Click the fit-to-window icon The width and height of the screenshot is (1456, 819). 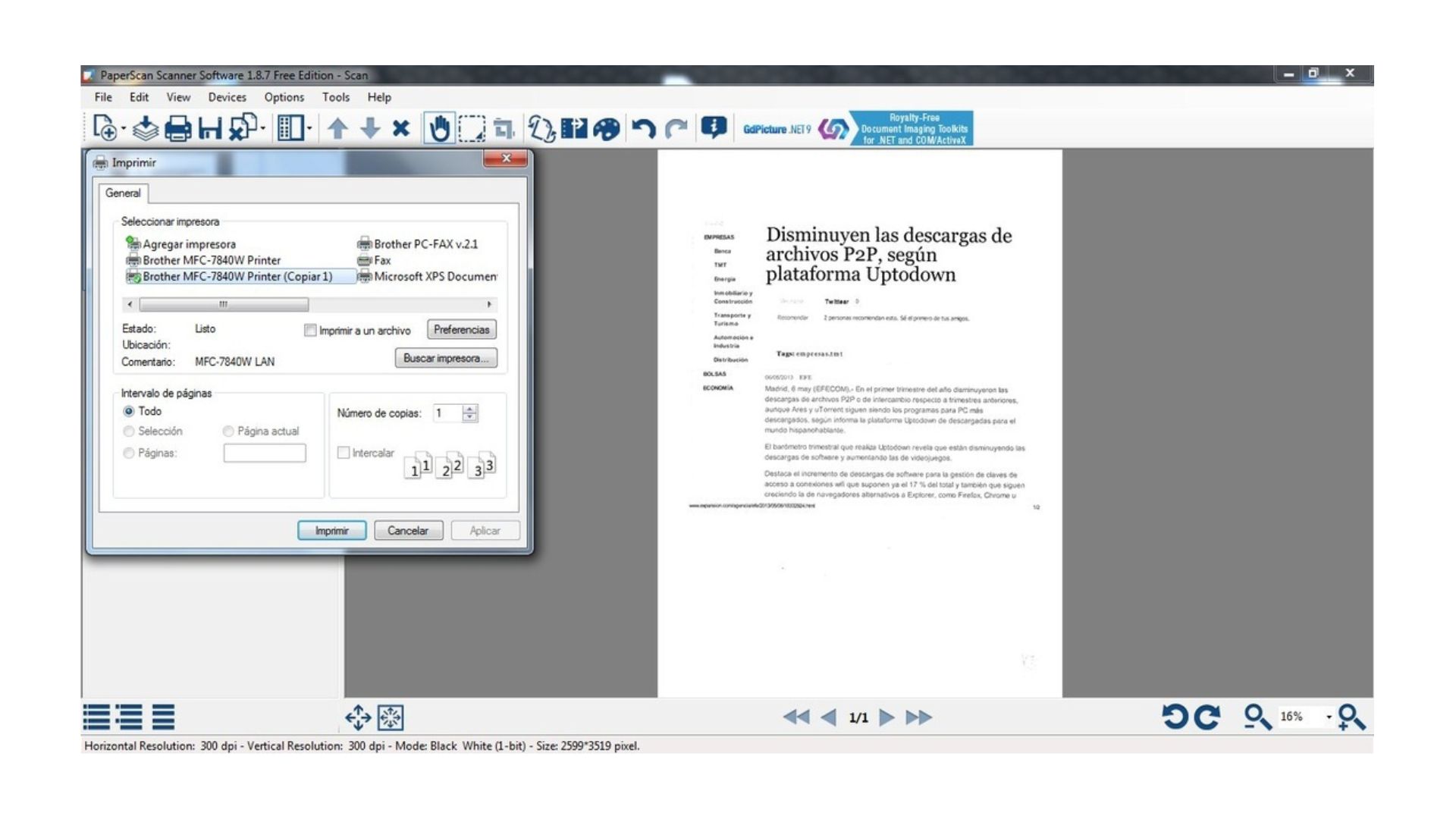pyautogui.click(x=391, y=717)
